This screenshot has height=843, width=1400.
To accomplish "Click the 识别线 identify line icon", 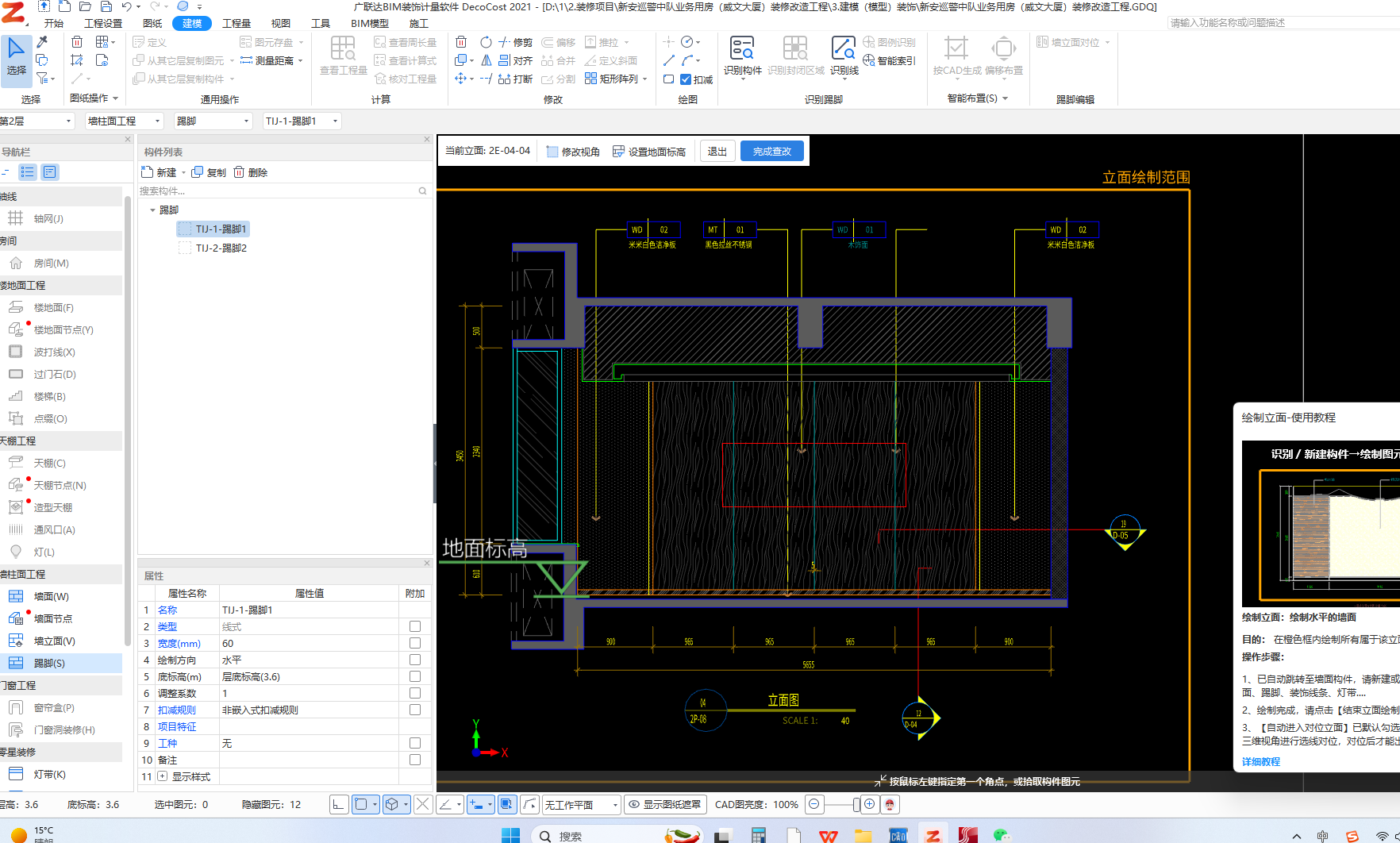I will 844,56.
